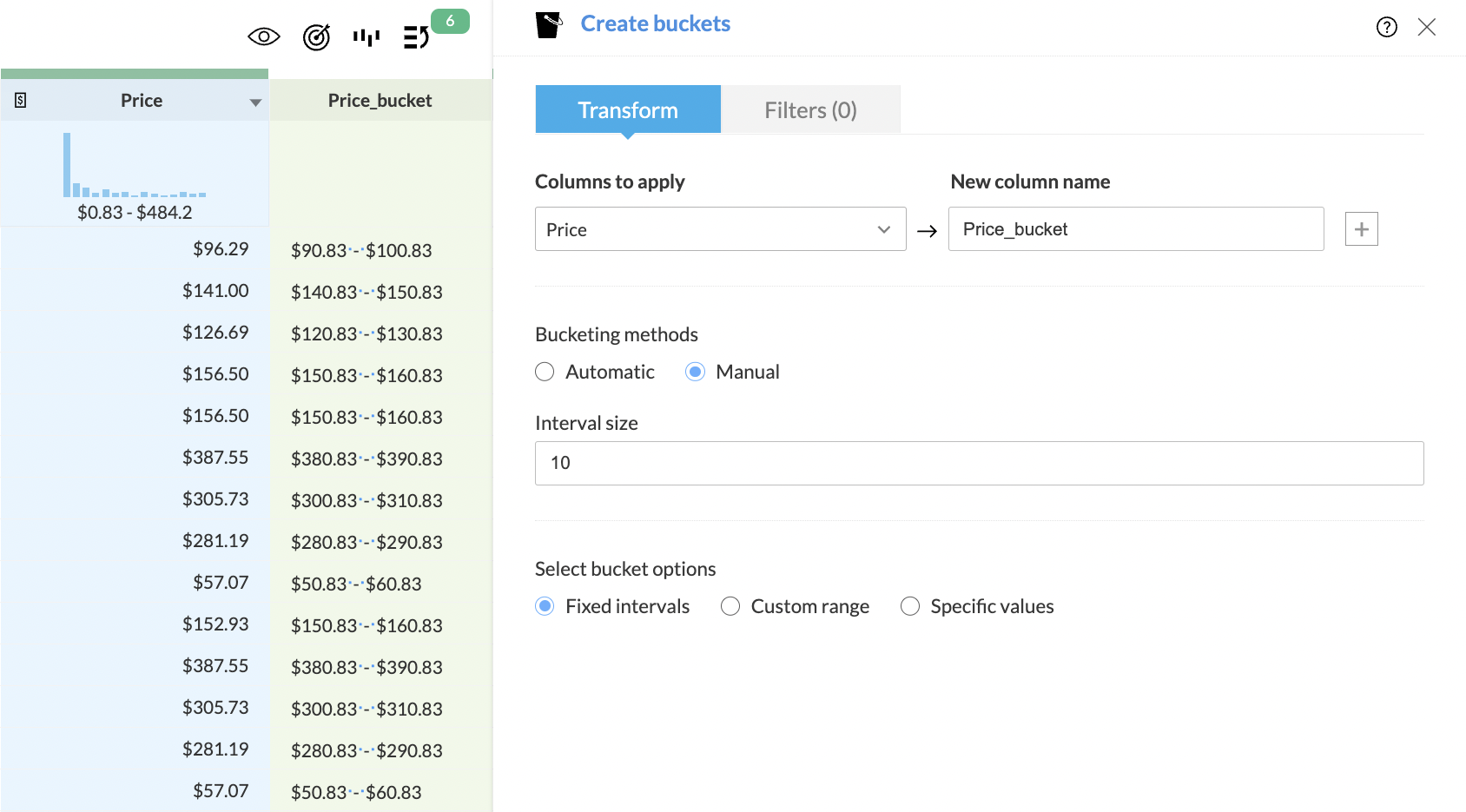Click the eye preview icon
Screen dimensions: 1466x812
[263, 36]
